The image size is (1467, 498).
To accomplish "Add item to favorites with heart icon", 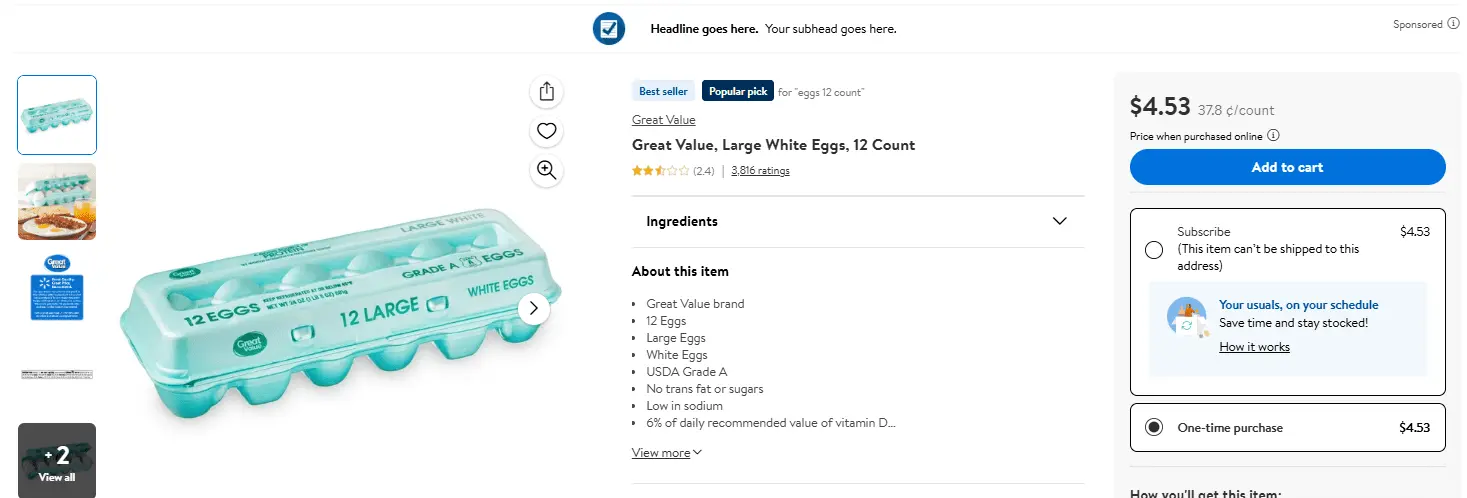I will click(546, 131).
